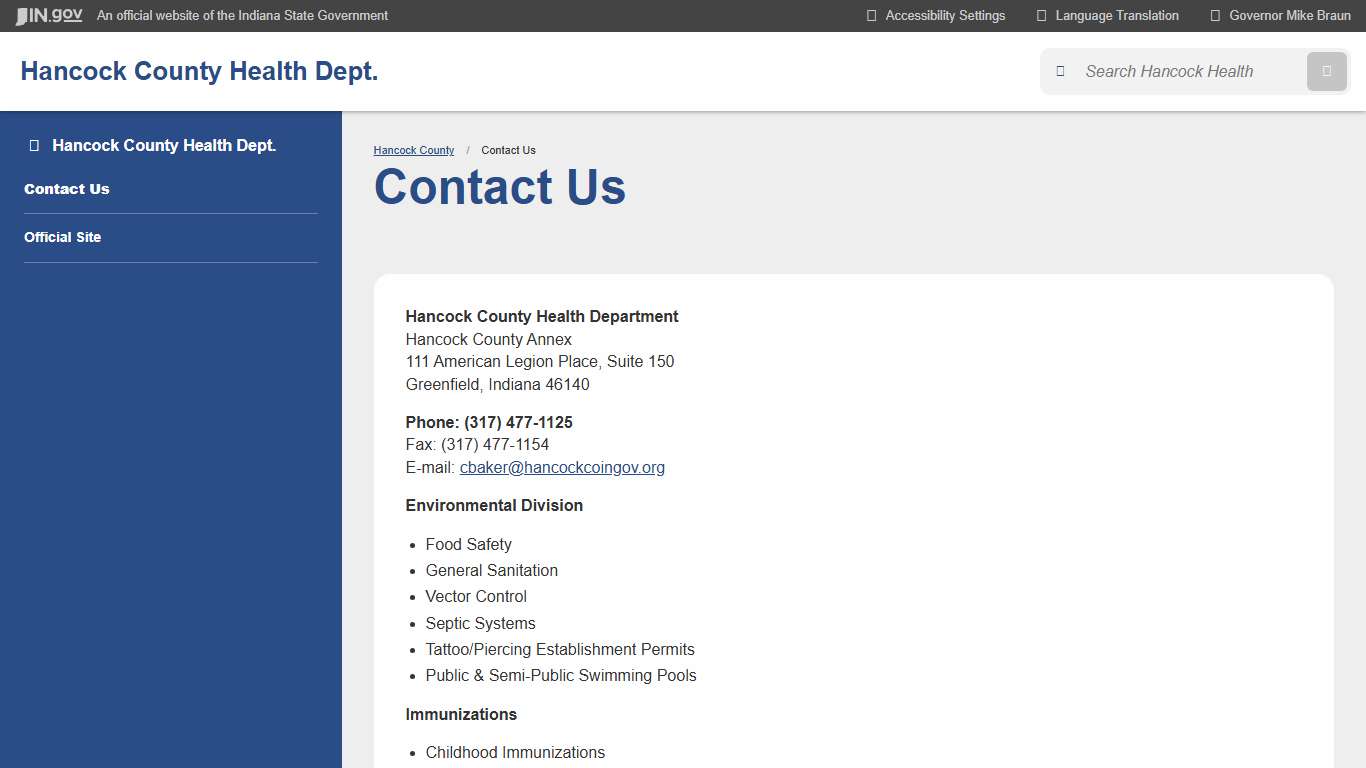Click the Contact Us breadcrumb label
Image resolution: width=1366 pixels, height=768 pixels.
pyautogui.click(x=507, y=150)
